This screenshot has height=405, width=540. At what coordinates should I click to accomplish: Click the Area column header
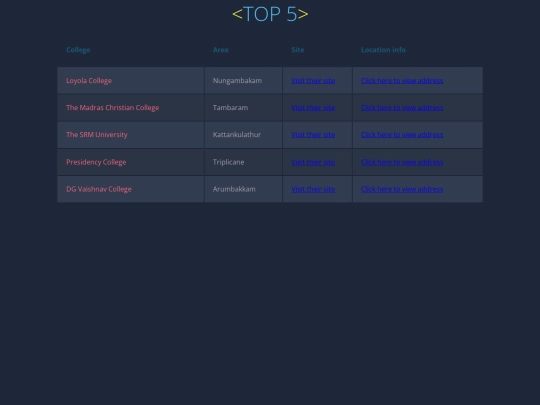coord(220,50)
